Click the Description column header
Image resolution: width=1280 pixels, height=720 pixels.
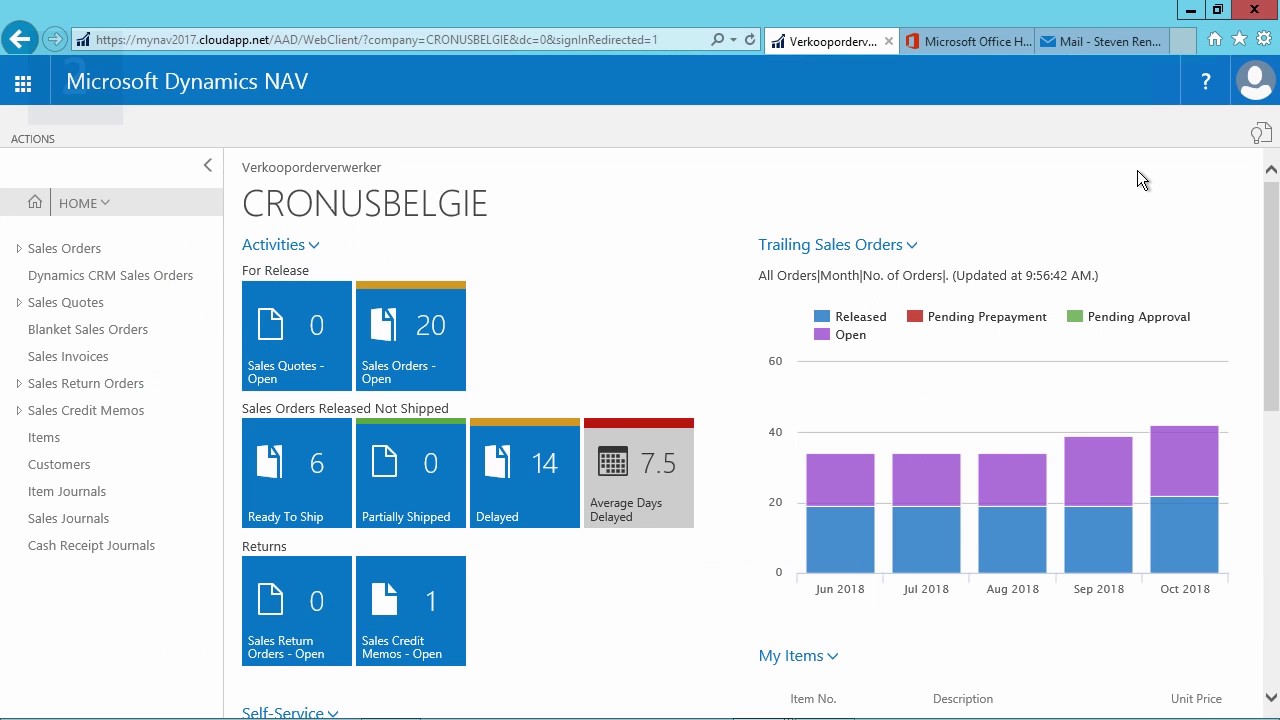[x=963, y=699]
